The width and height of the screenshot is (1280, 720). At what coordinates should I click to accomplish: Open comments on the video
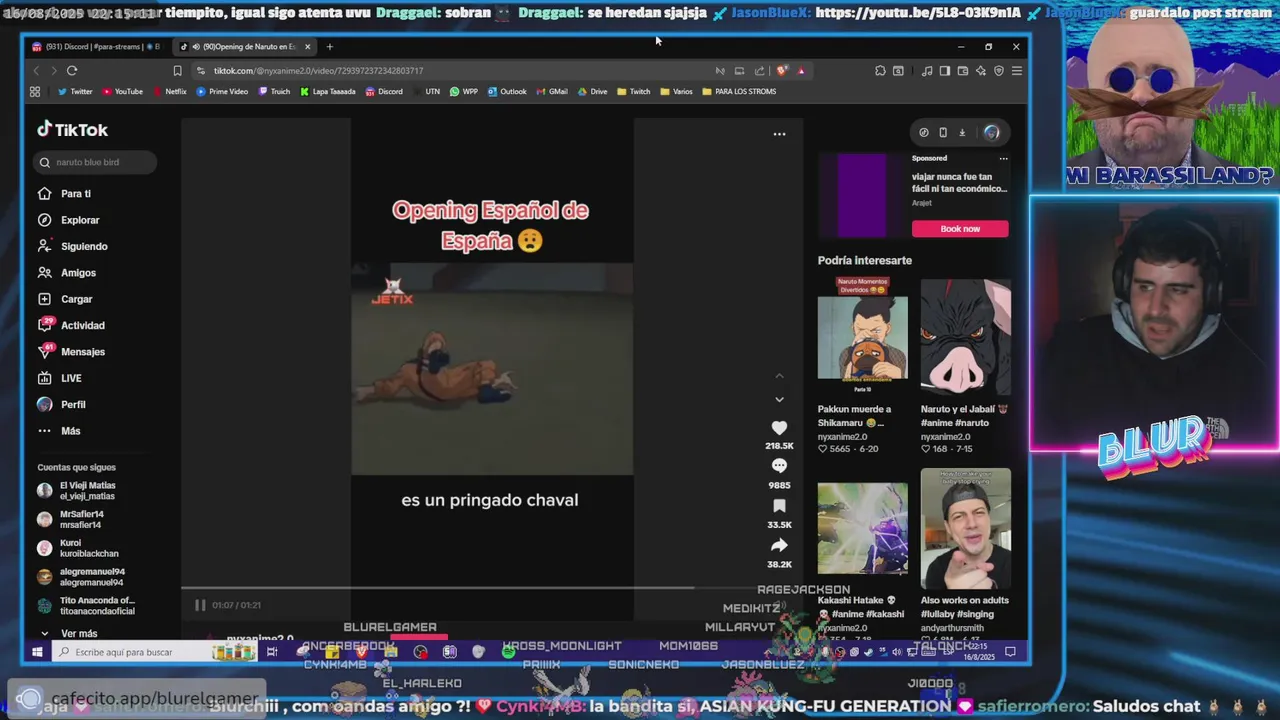[x=779, y=466]
